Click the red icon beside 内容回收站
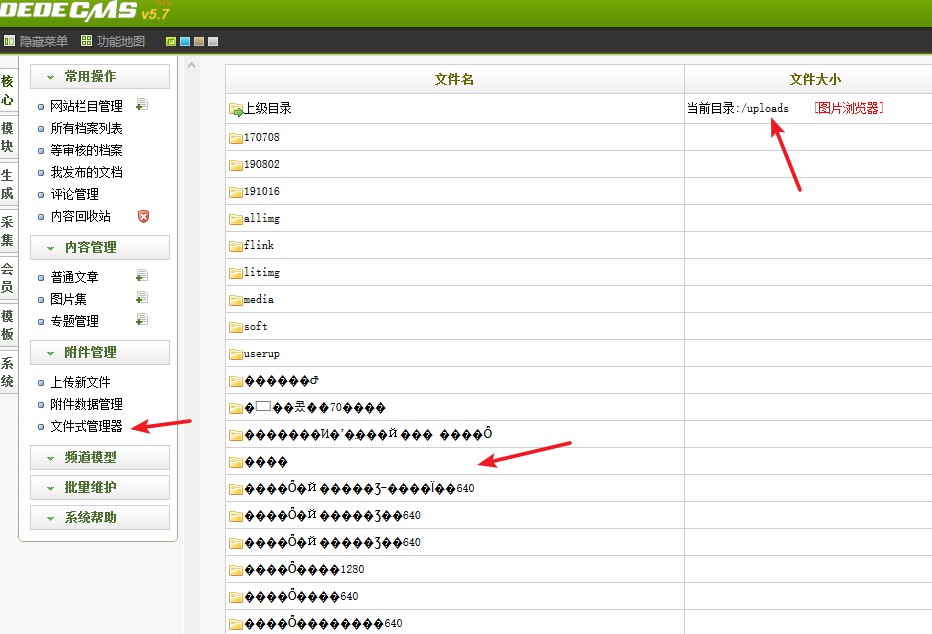This screenshot has height=634, width=932. pyautogui.click(x=143, y=216)
